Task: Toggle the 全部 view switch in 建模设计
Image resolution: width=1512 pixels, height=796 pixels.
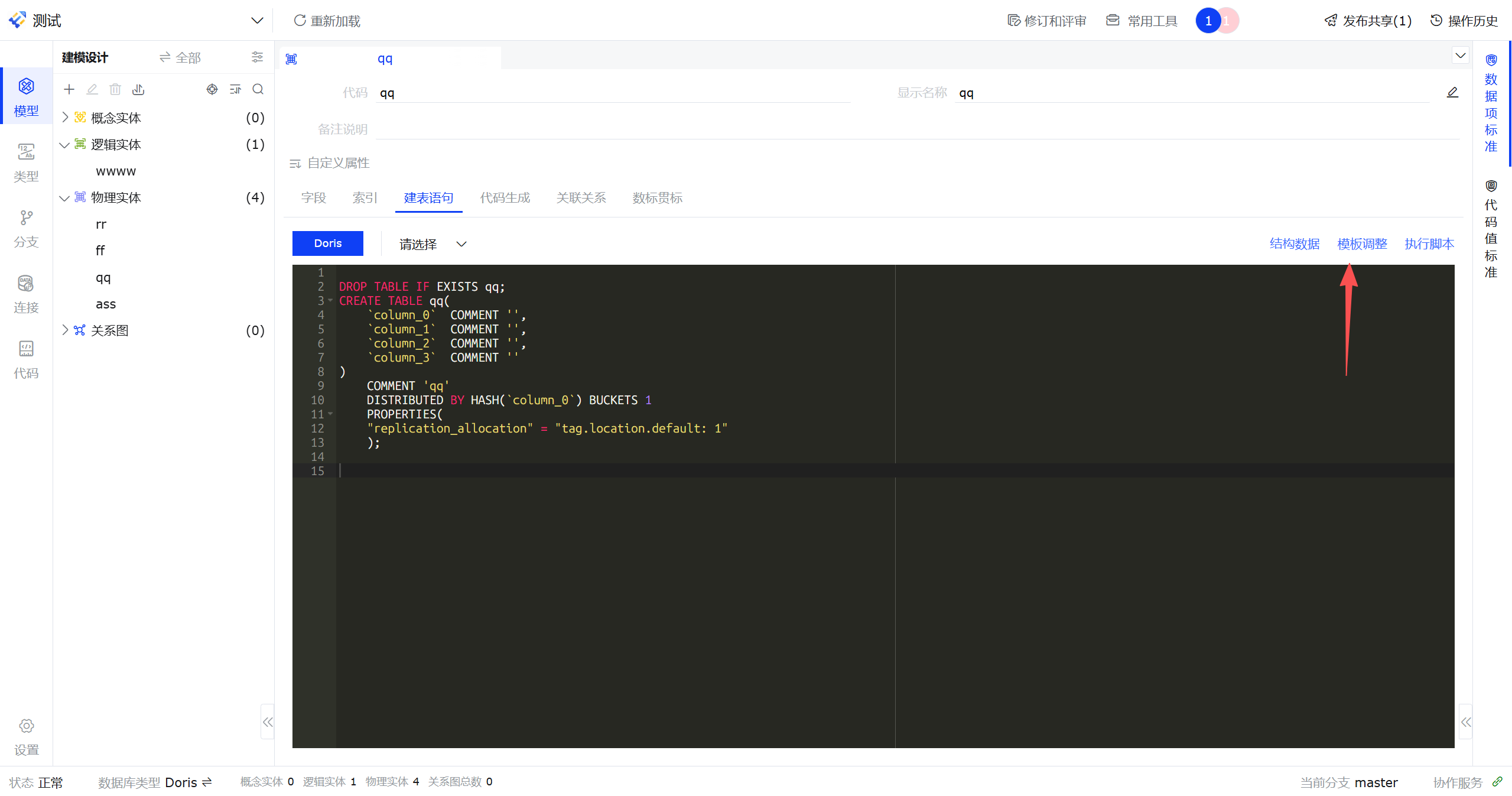Action: pyautogui.click(x=180, y=57)
